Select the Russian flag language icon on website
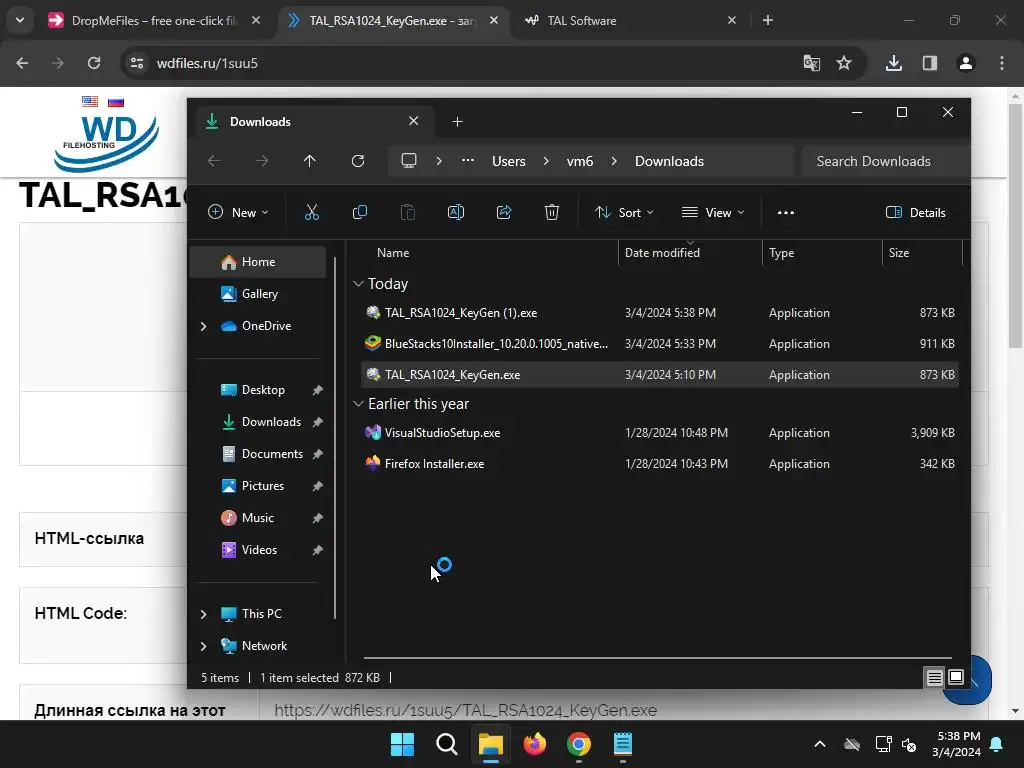Viewport: 1024px width, 768px height. click(x=116, y=101)
